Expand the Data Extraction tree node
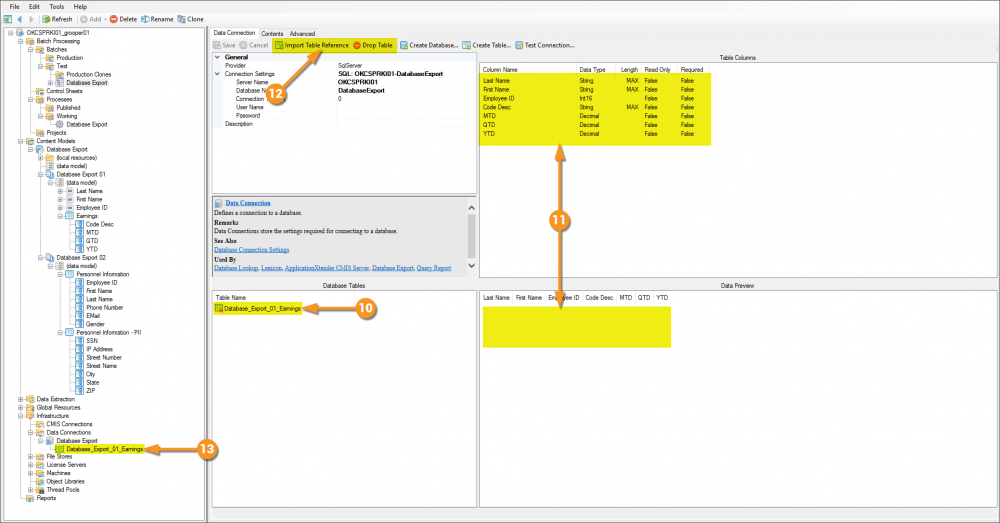The width and height of the screenshot is (1000, 523). [x=20, y=399]
